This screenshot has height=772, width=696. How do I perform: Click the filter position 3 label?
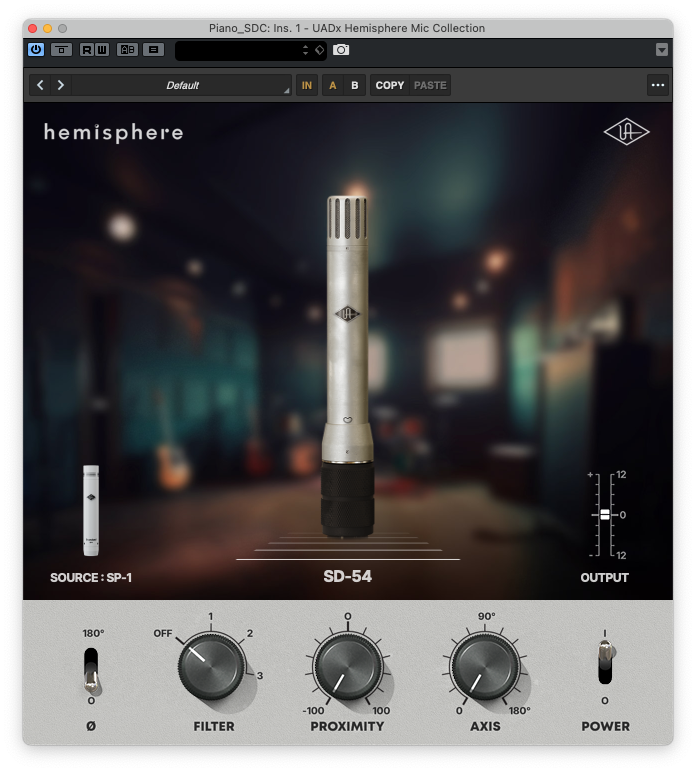pyautogui.click(x=260, y=676)
